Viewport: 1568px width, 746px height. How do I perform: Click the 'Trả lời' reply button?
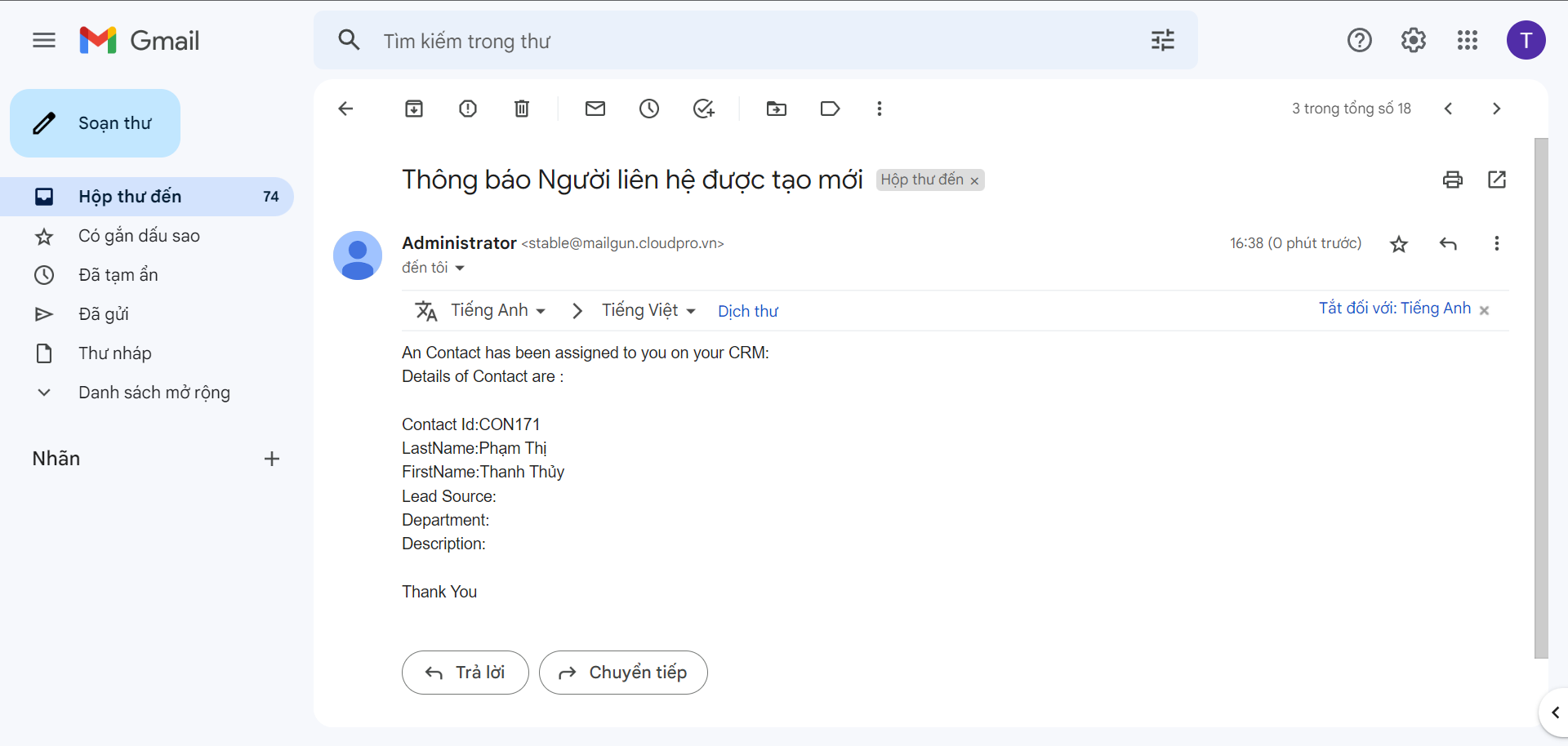[465, 672]
